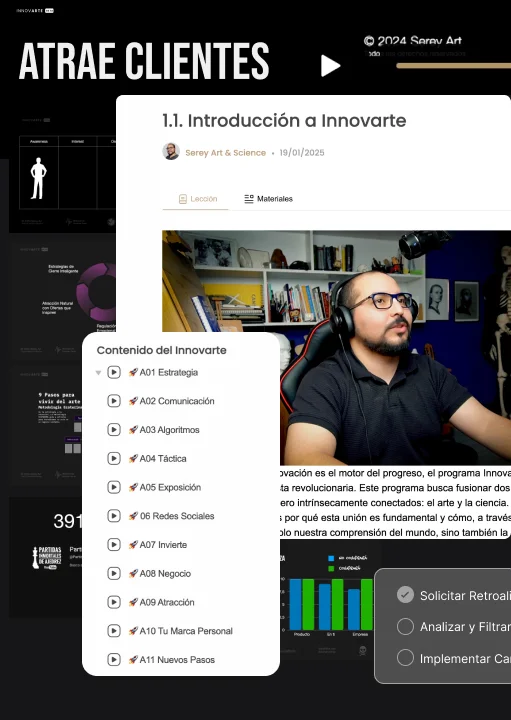Viewport: 511px width, 720px height.
Task: Click the Lección tab book icon
Action: pyautogui.click(x=182, y=199)
